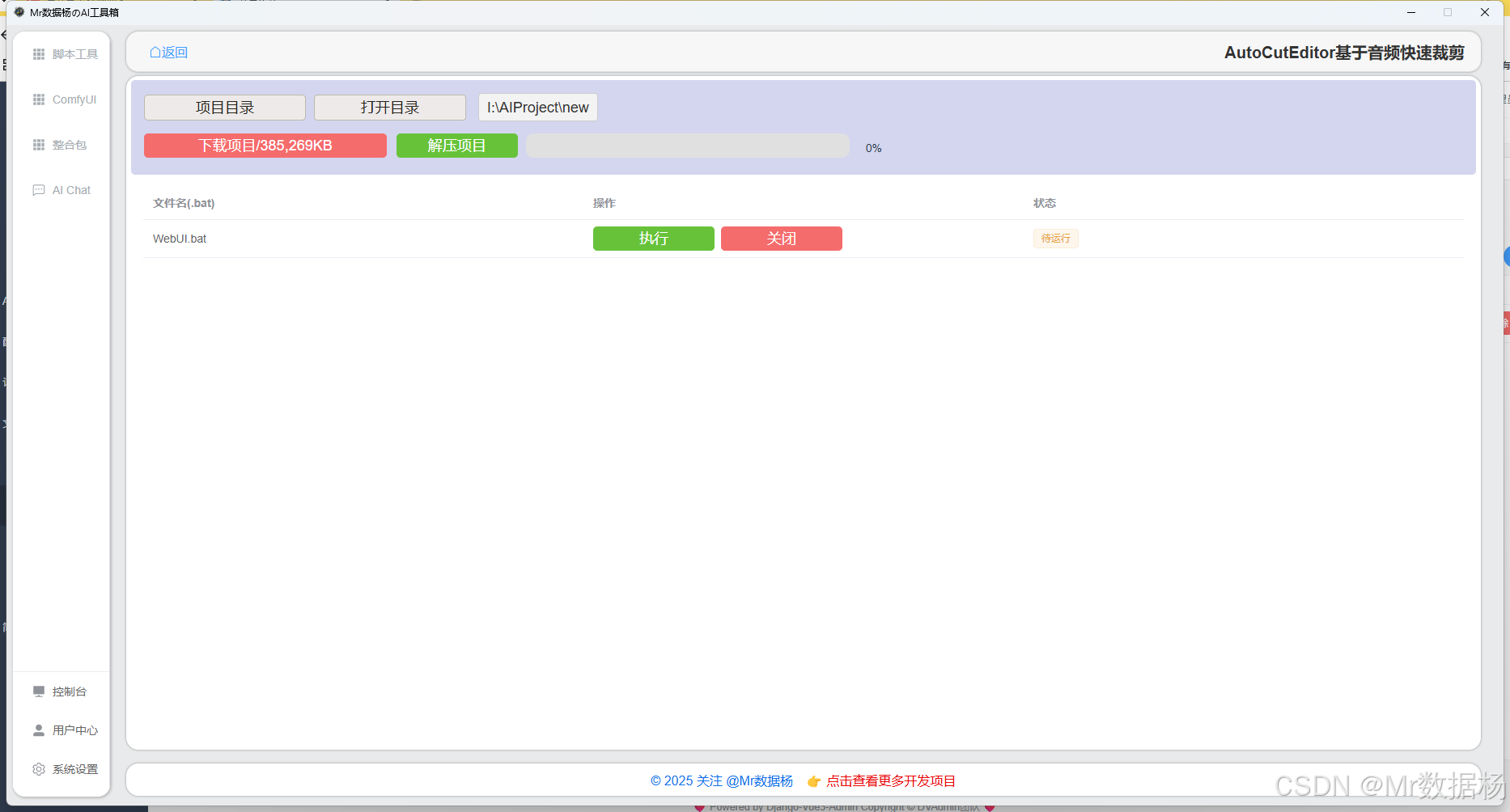Click the 操作 column header
The width and height of the screenshot is (1510, 812).
(604, 203)
